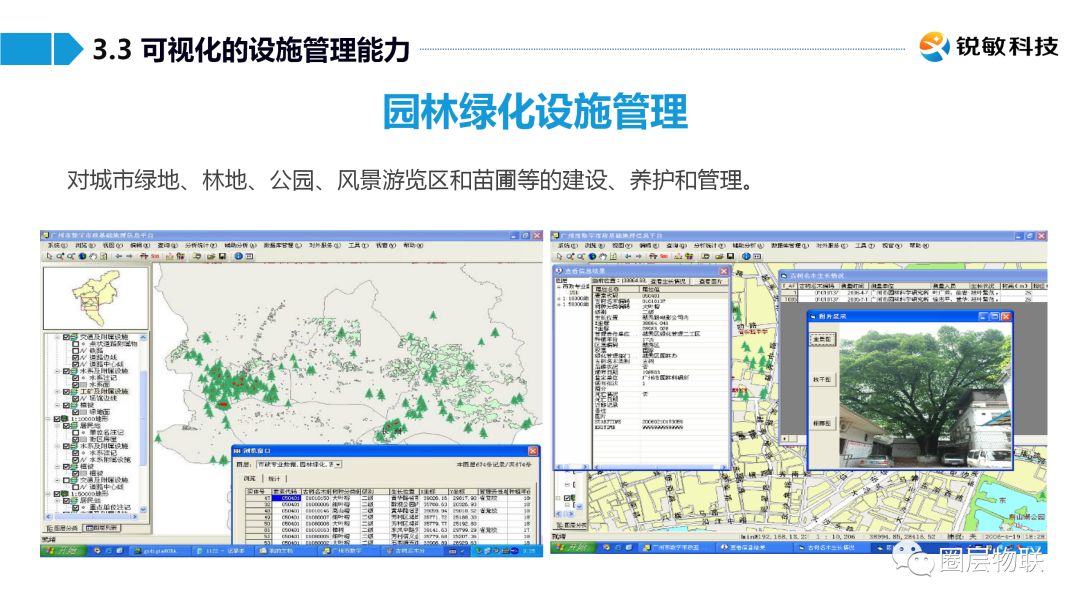Go to next view arrow in the record-table GIS window

click(x=129, y=256)
